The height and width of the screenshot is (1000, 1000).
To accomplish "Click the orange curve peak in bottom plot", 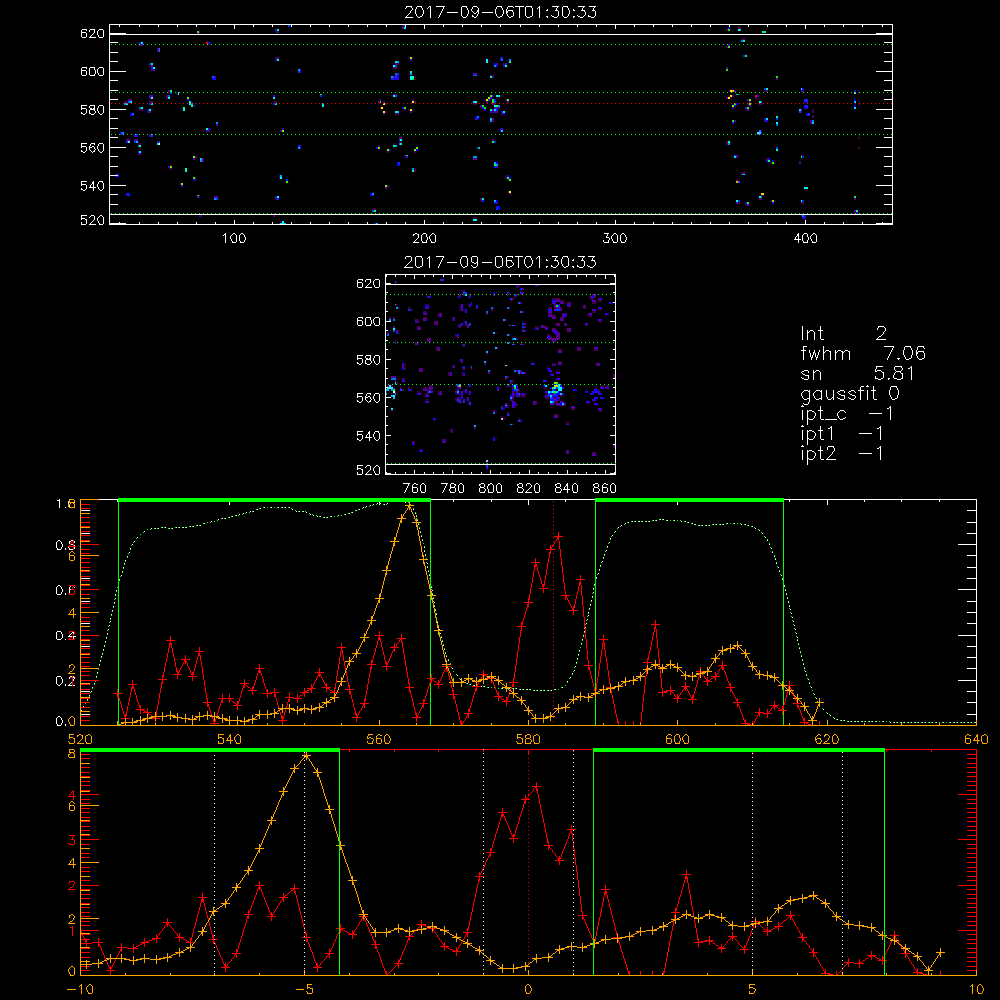I will coord(306,756).
